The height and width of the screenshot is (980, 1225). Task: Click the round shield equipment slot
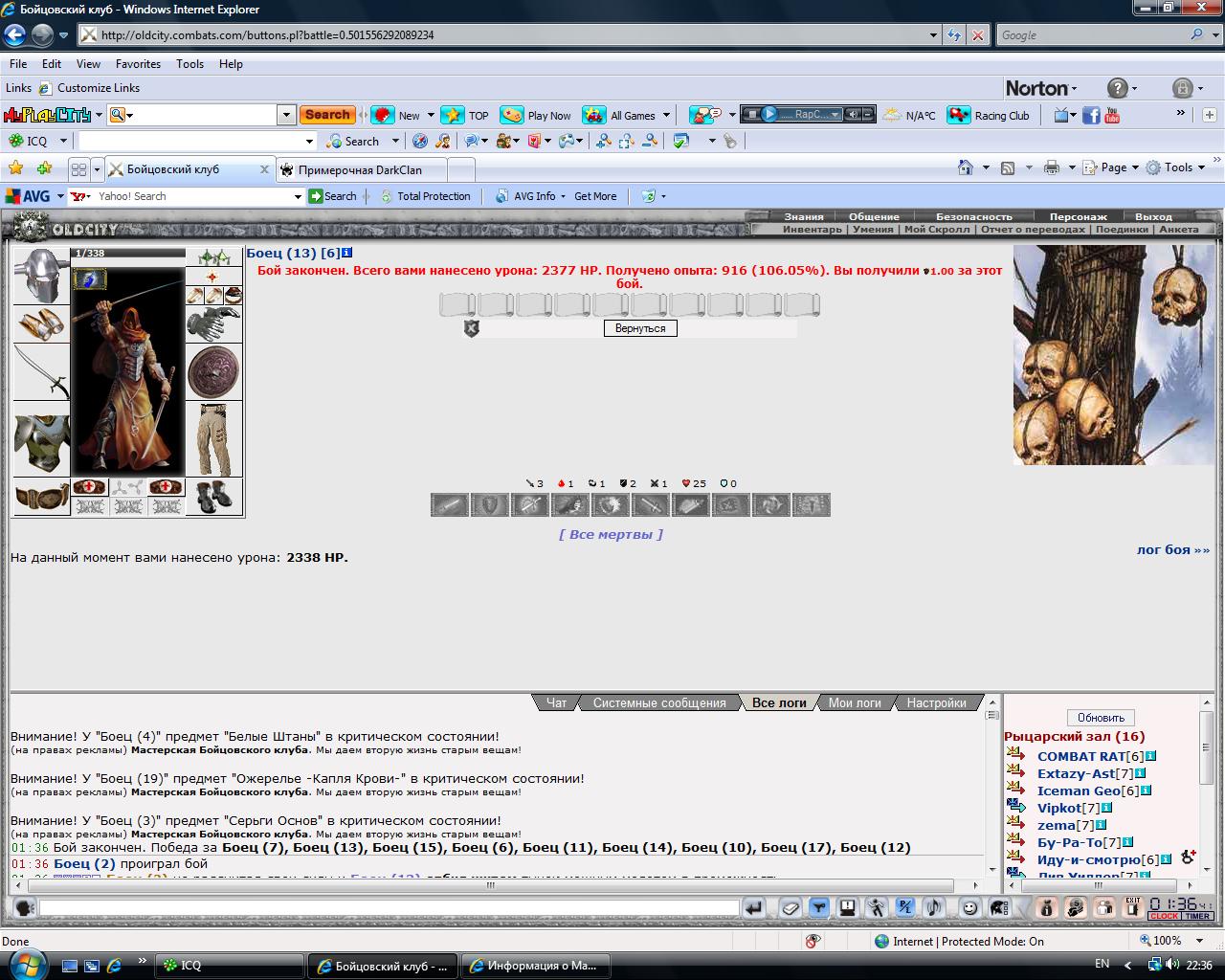(x=213, y=372)
